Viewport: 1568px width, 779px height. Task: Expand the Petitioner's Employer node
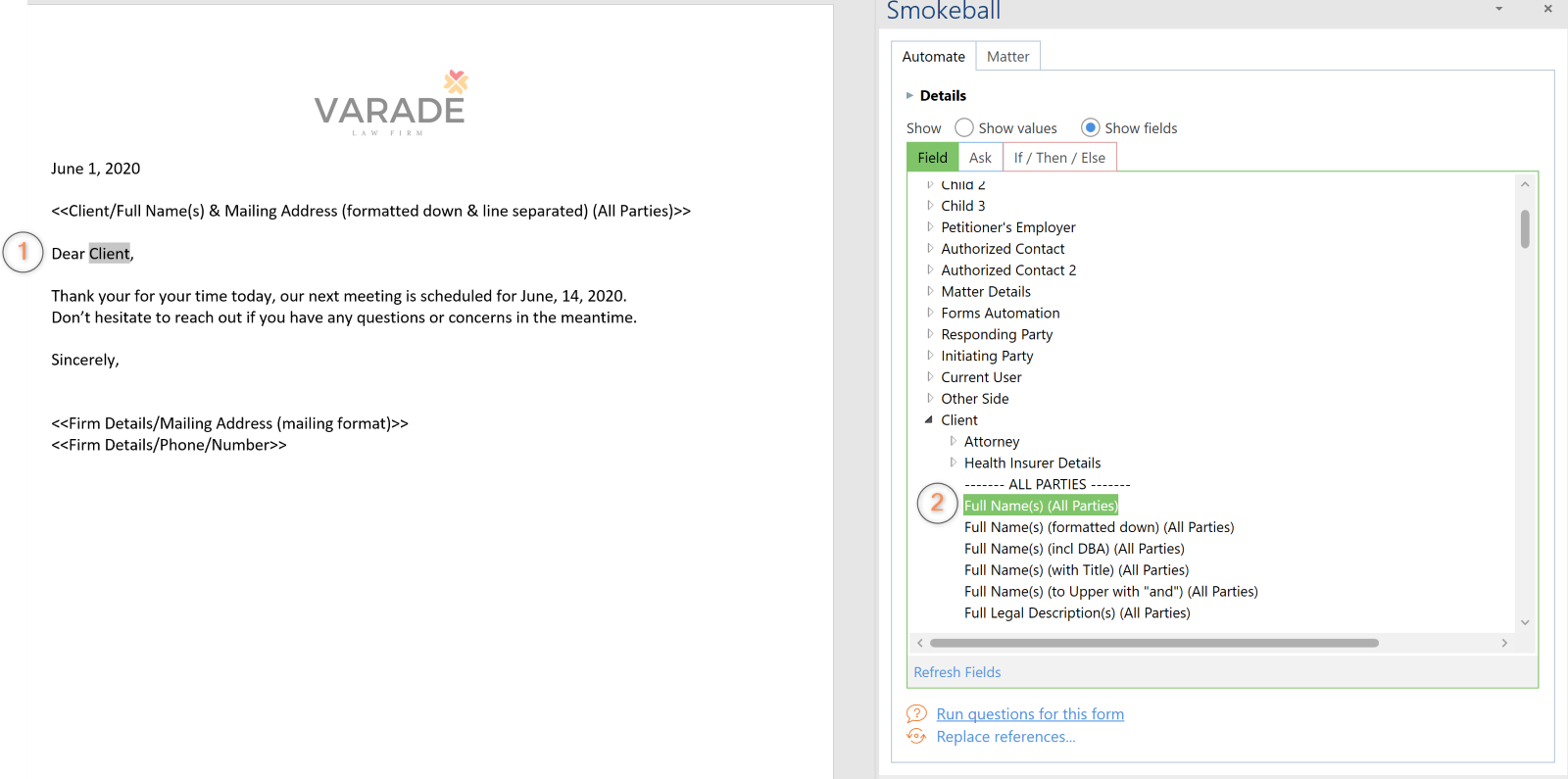point(930,227)
